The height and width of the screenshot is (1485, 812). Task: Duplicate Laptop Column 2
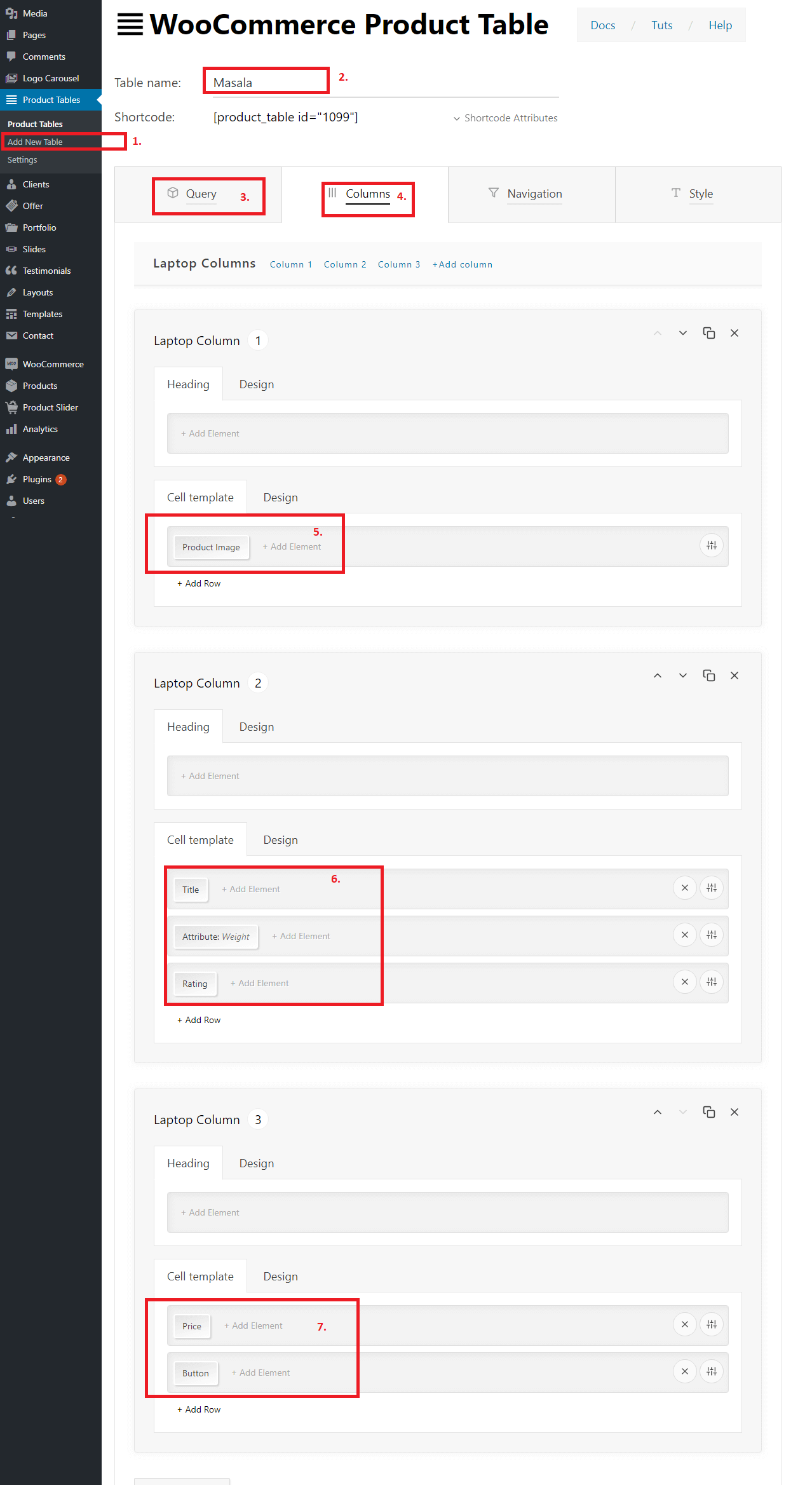click(x=709, y=675)
